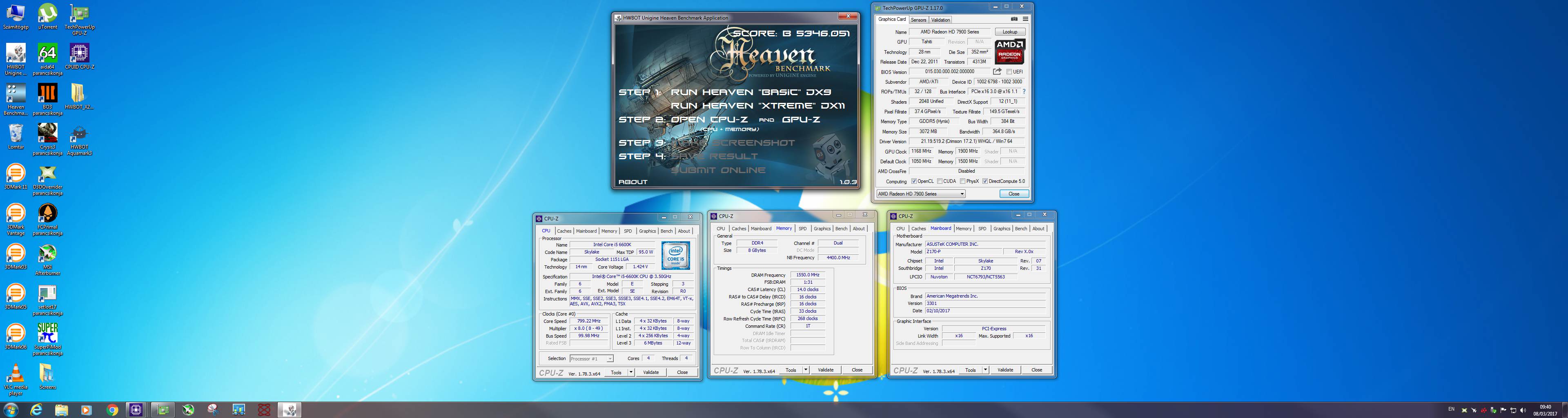Select the HWBOT_X2 folder icon
Viewport: 1568px width, 418px height.
[x=79, y=96]
